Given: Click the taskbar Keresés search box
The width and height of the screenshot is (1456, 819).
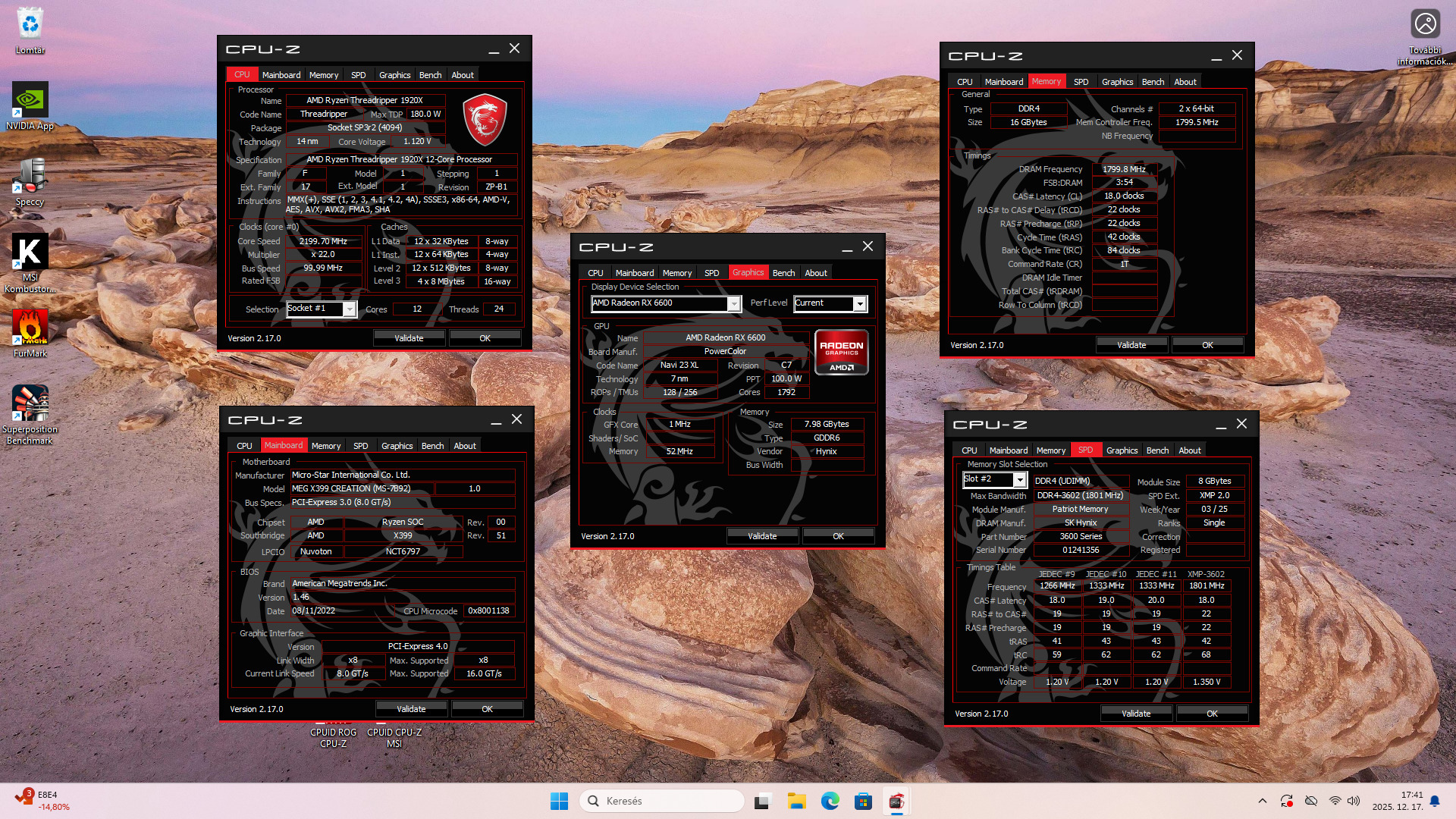Looking at the screenshot, I should click(x=661, y=801).
